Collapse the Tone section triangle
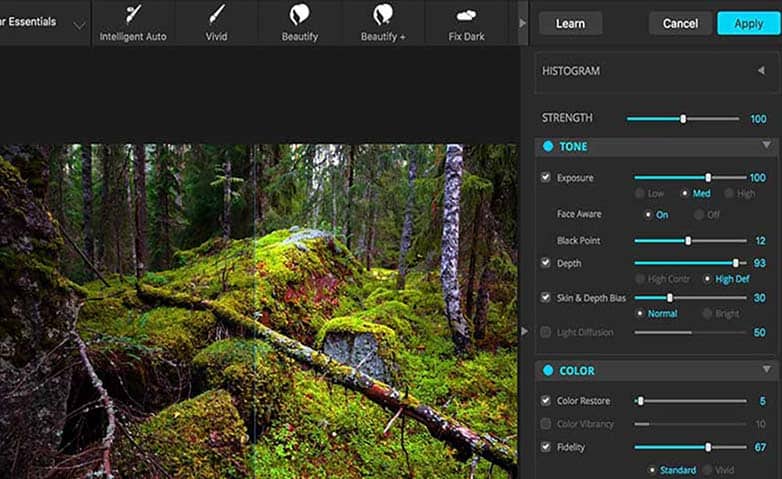The height and width of the screenshot is (479, 782). [x=766, y=145]
